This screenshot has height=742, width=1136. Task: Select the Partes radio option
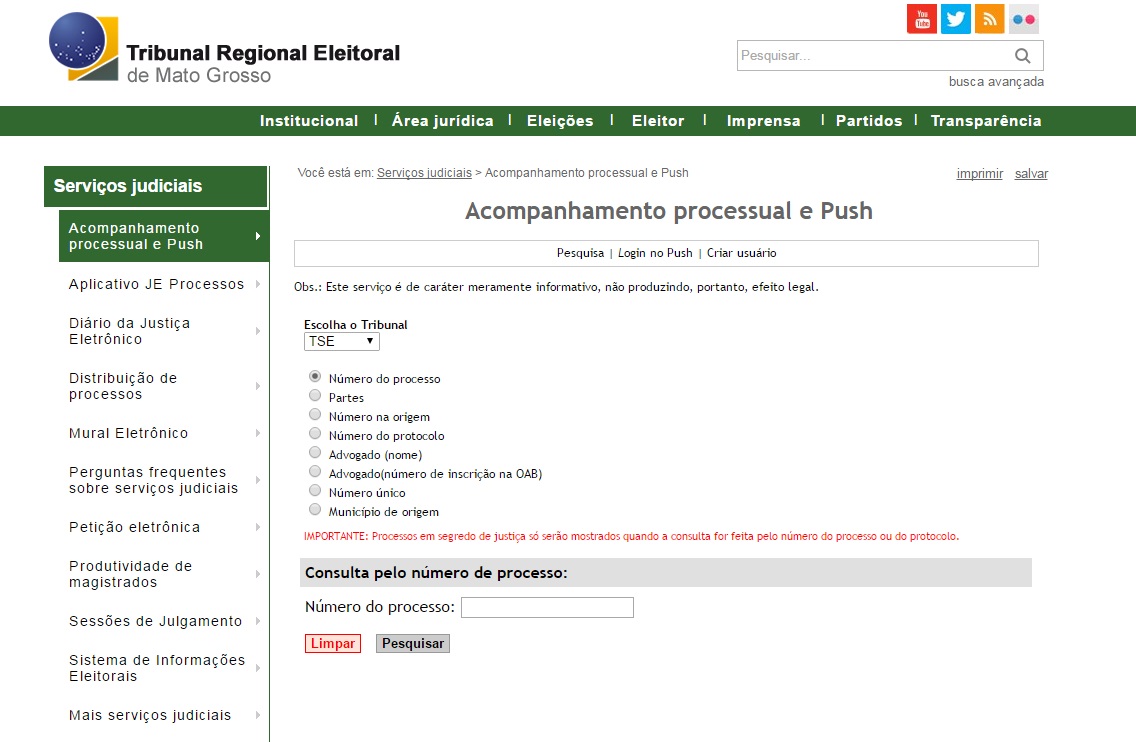click(x=316, y=396)
